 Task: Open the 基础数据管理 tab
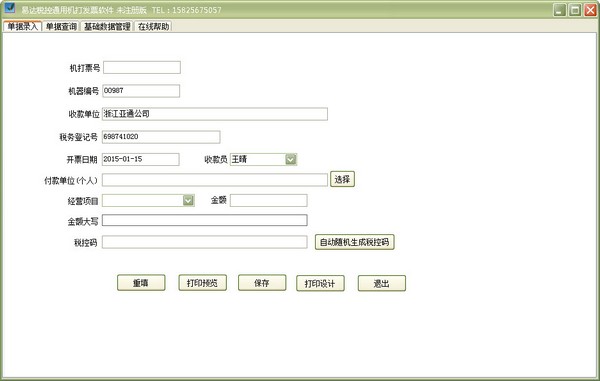pos(107,26)
